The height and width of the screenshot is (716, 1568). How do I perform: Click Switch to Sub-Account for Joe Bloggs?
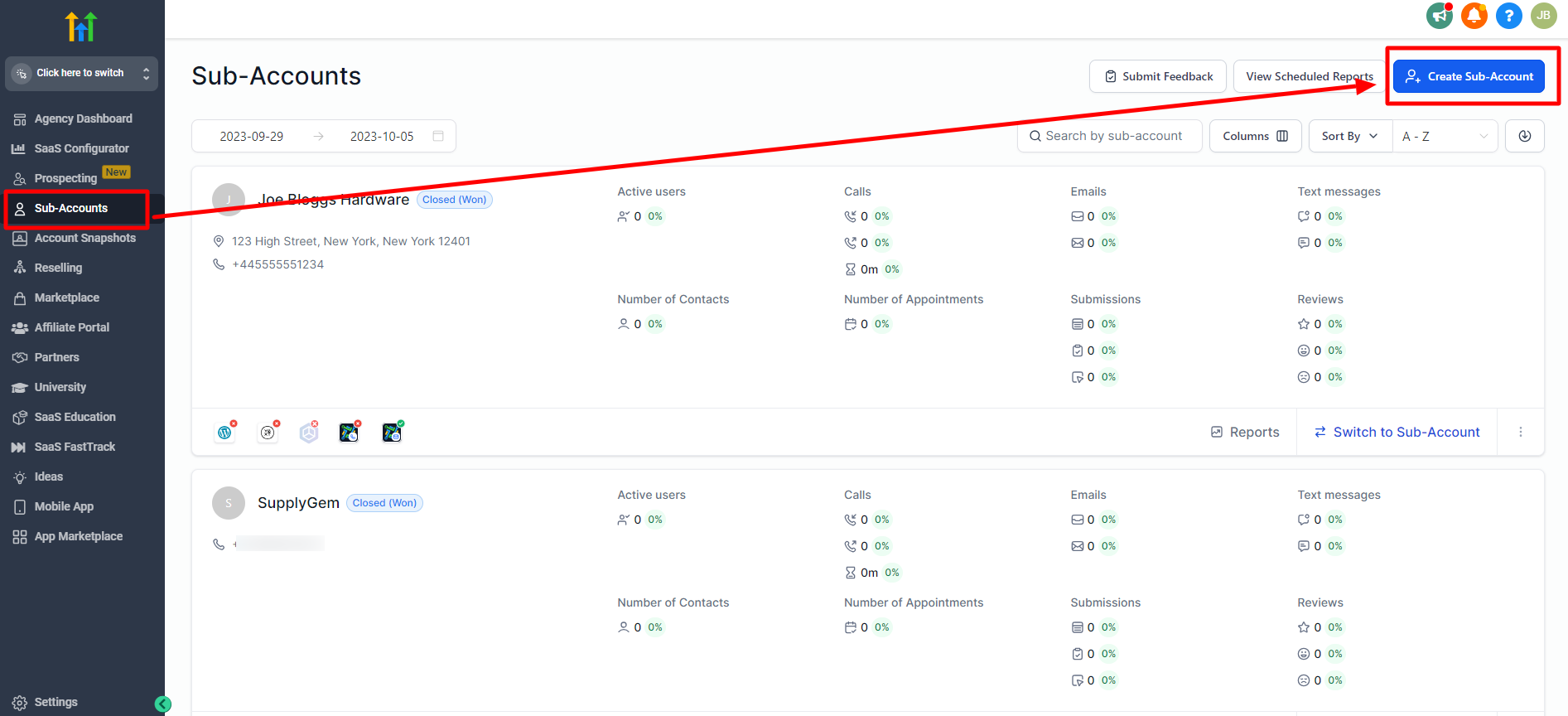click(1397, 432)
